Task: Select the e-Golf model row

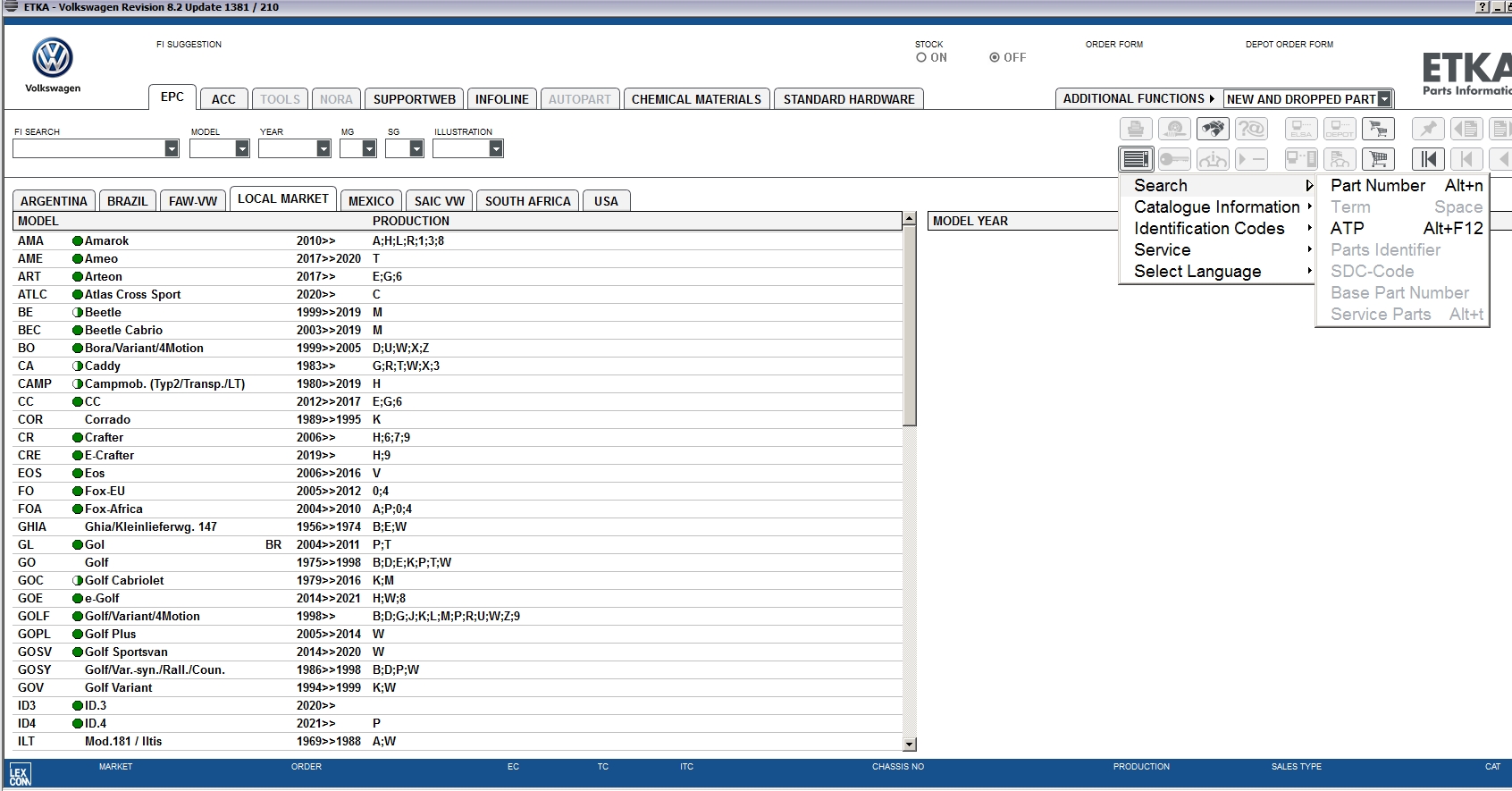Action: (458, 598)
